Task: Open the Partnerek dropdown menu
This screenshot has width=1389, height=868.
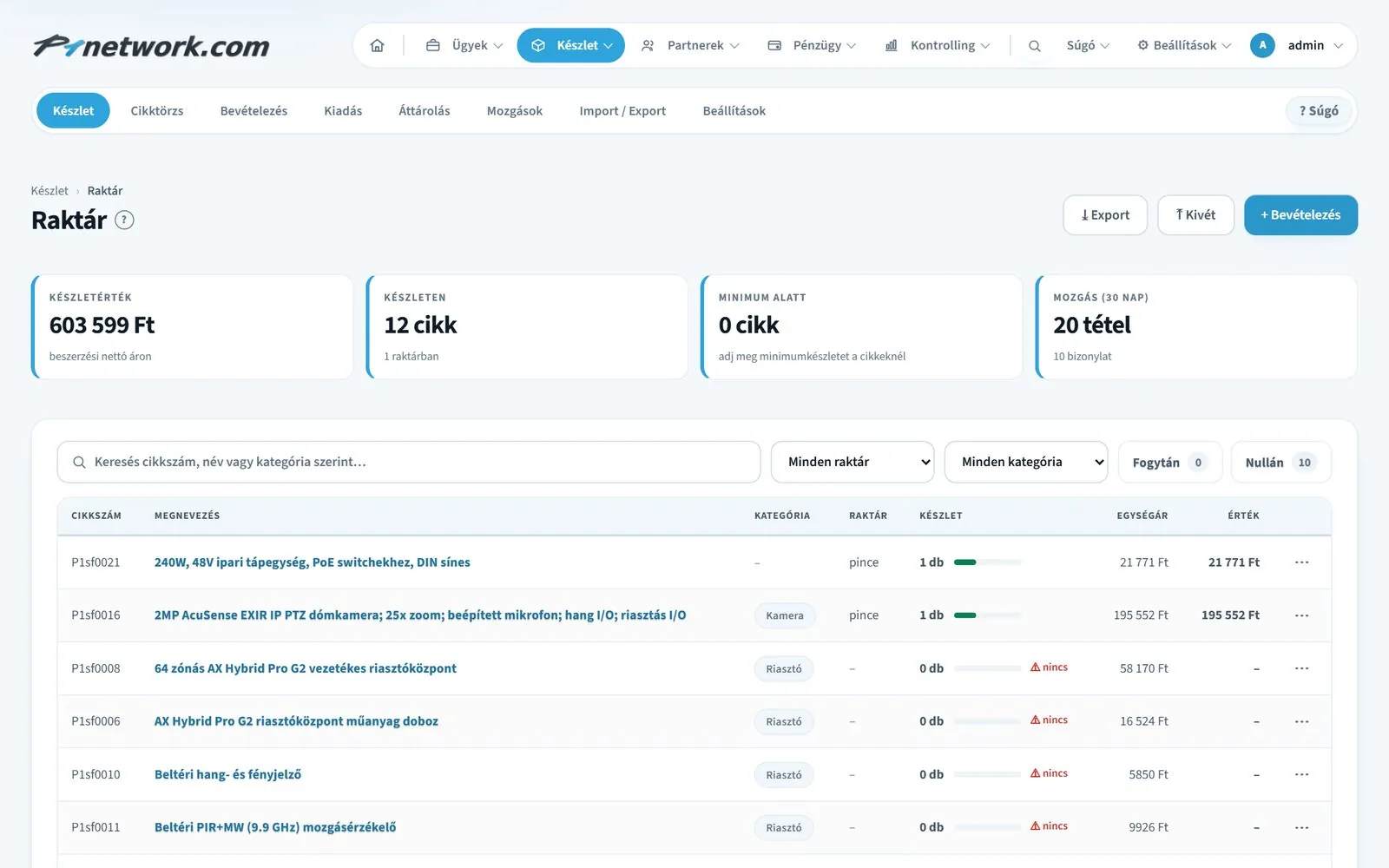Action: 690,45
